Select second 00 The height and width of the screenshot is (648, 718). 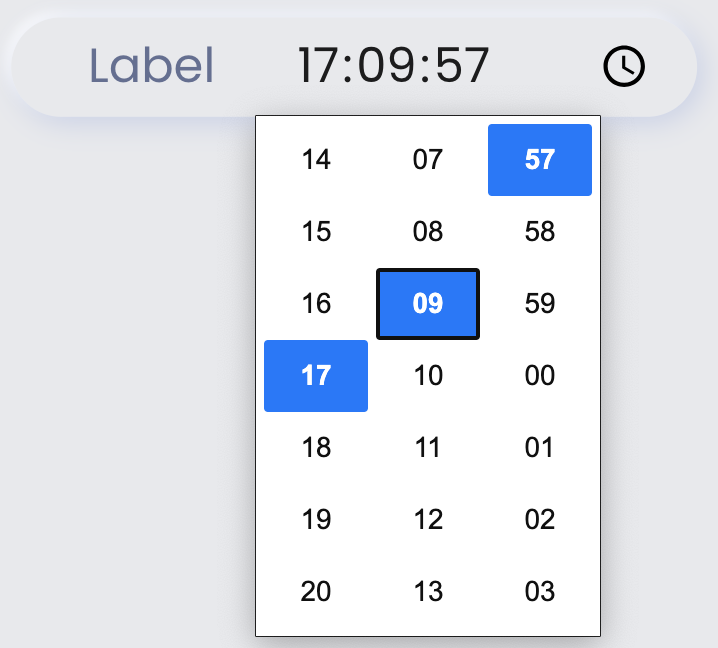[540, 376]
